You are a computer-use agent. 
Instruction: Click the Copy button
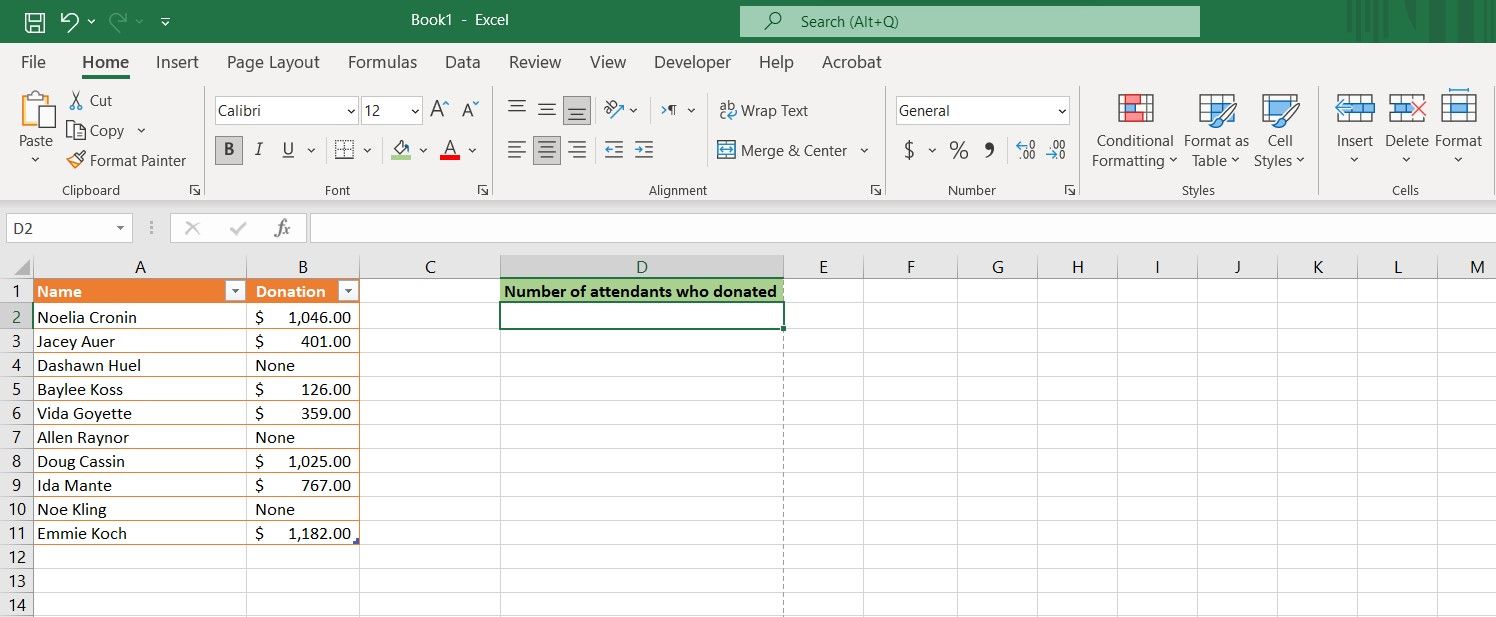(x=96, y=131)
